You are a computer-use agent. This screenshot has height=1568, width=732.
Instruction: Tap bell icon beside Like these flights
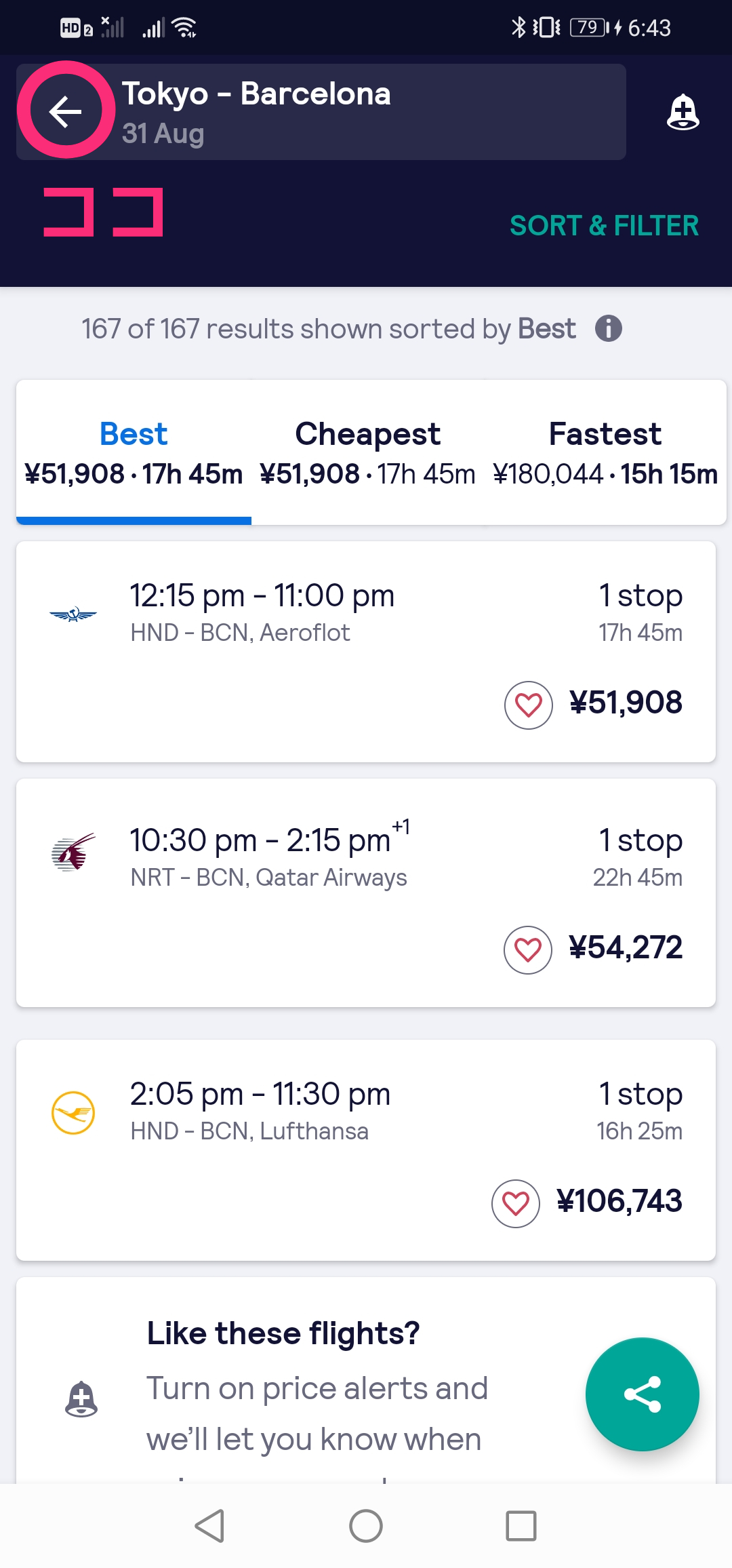click(x=81, y=1398)
